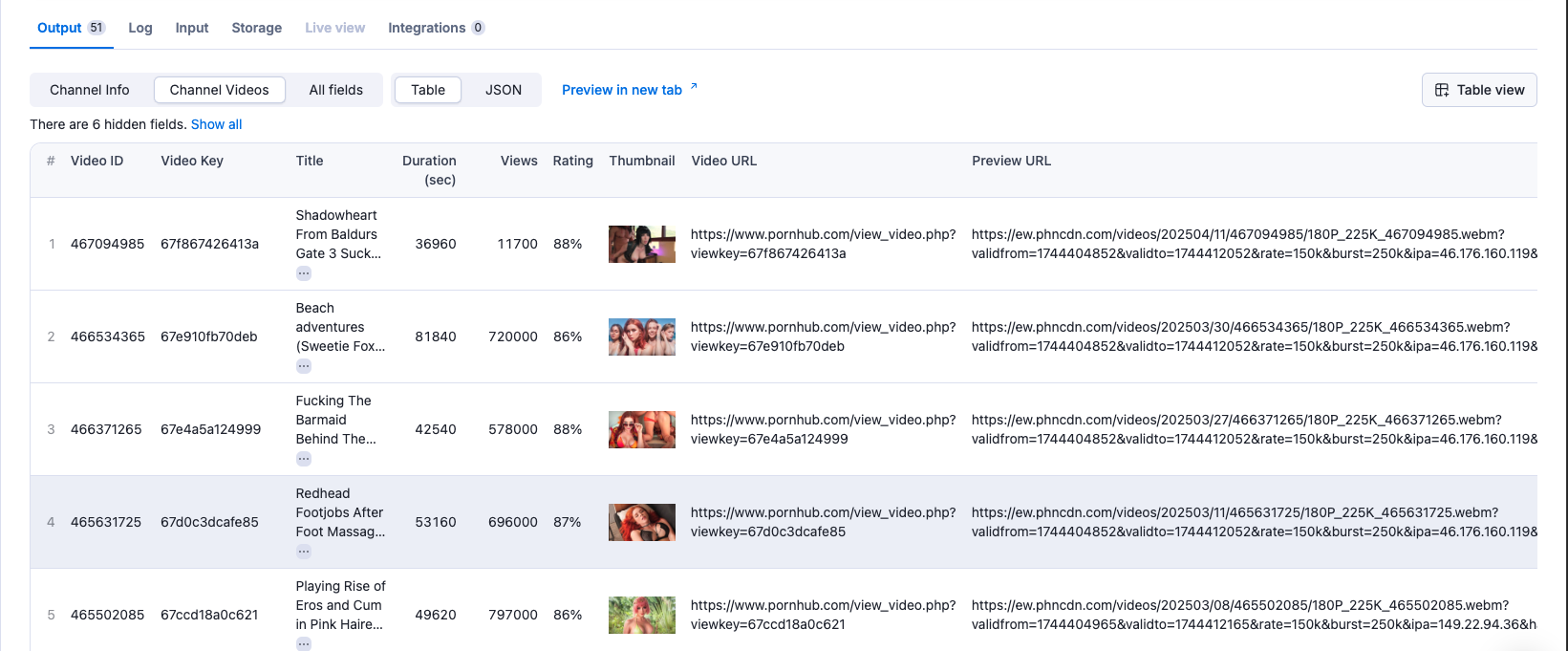Open thumbnail for video 465502085
This screenshot has height=651, width=1568.
pos(642,615)
